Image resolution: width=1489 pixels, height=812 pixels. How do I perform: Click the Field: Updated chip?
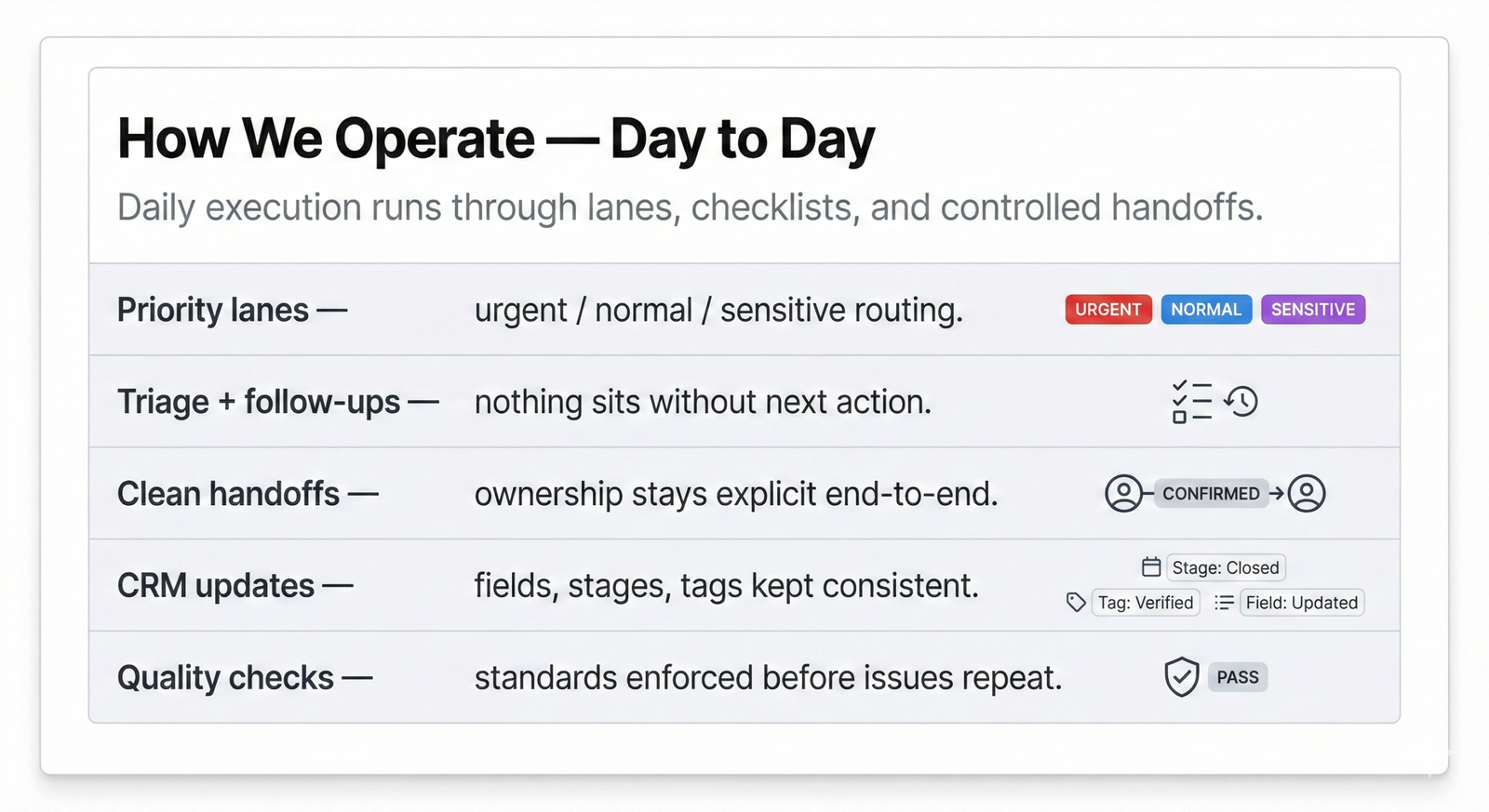coord(1301,603)
